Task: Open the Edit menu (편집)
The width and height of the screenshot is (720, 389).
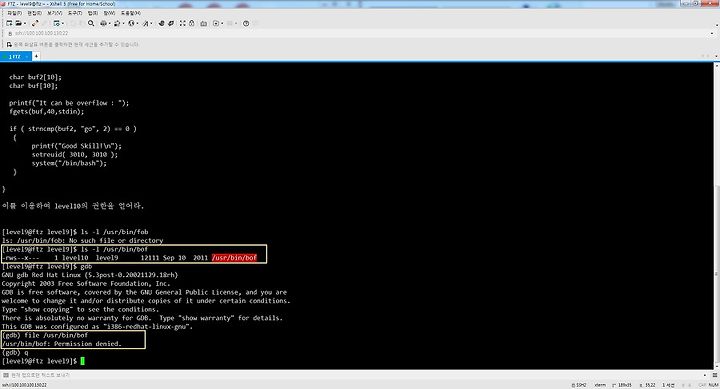Action: pyautogui.click(x=35, y=13)
